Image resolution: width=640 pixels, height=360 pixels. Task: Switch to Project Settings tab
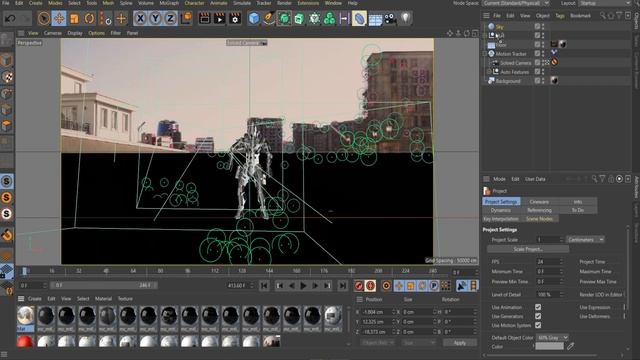pyautogui.click(x=501, y=202)
